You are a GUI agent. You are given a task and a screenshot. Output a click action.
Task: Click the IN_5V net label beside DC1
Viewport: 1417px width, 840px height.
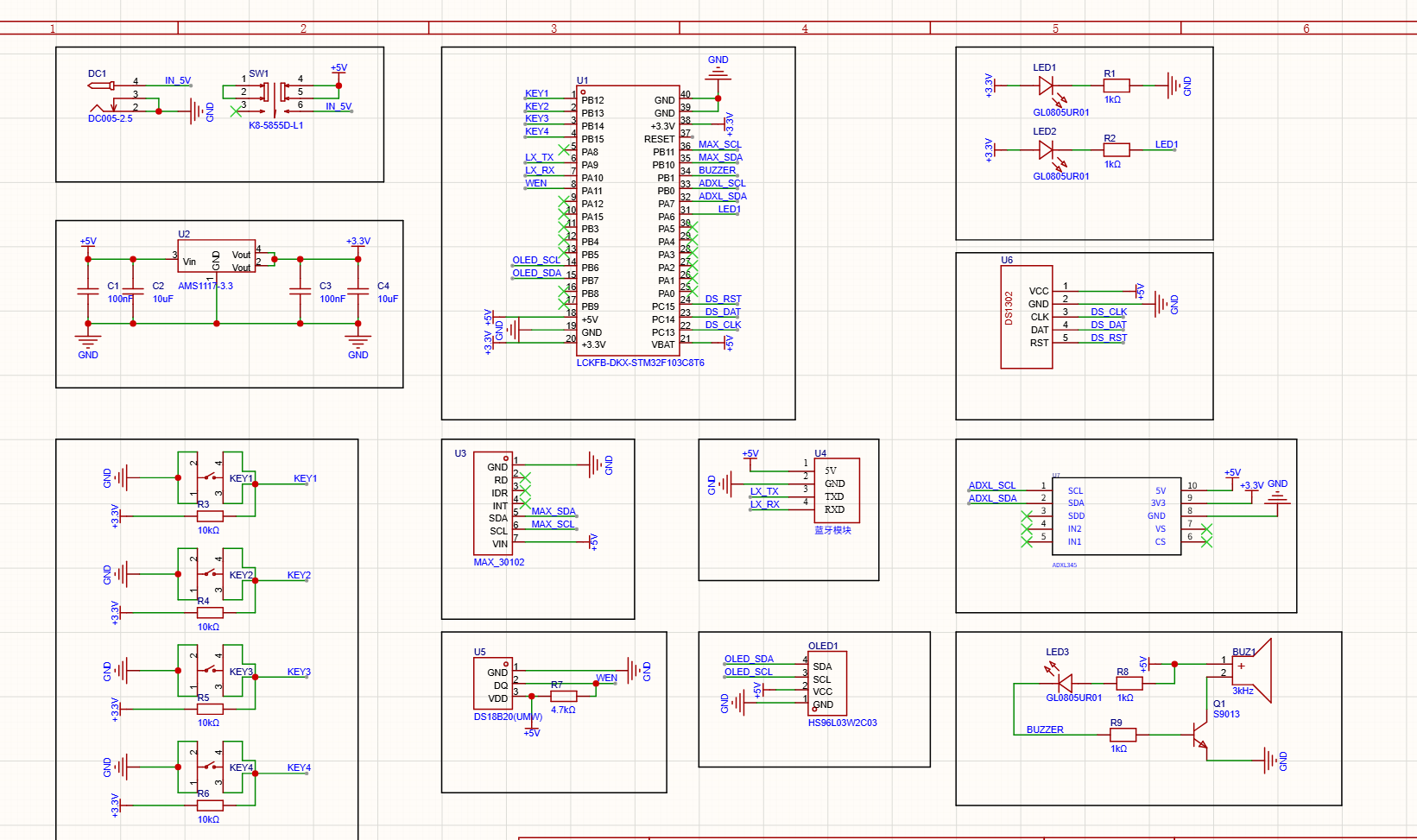178,80
